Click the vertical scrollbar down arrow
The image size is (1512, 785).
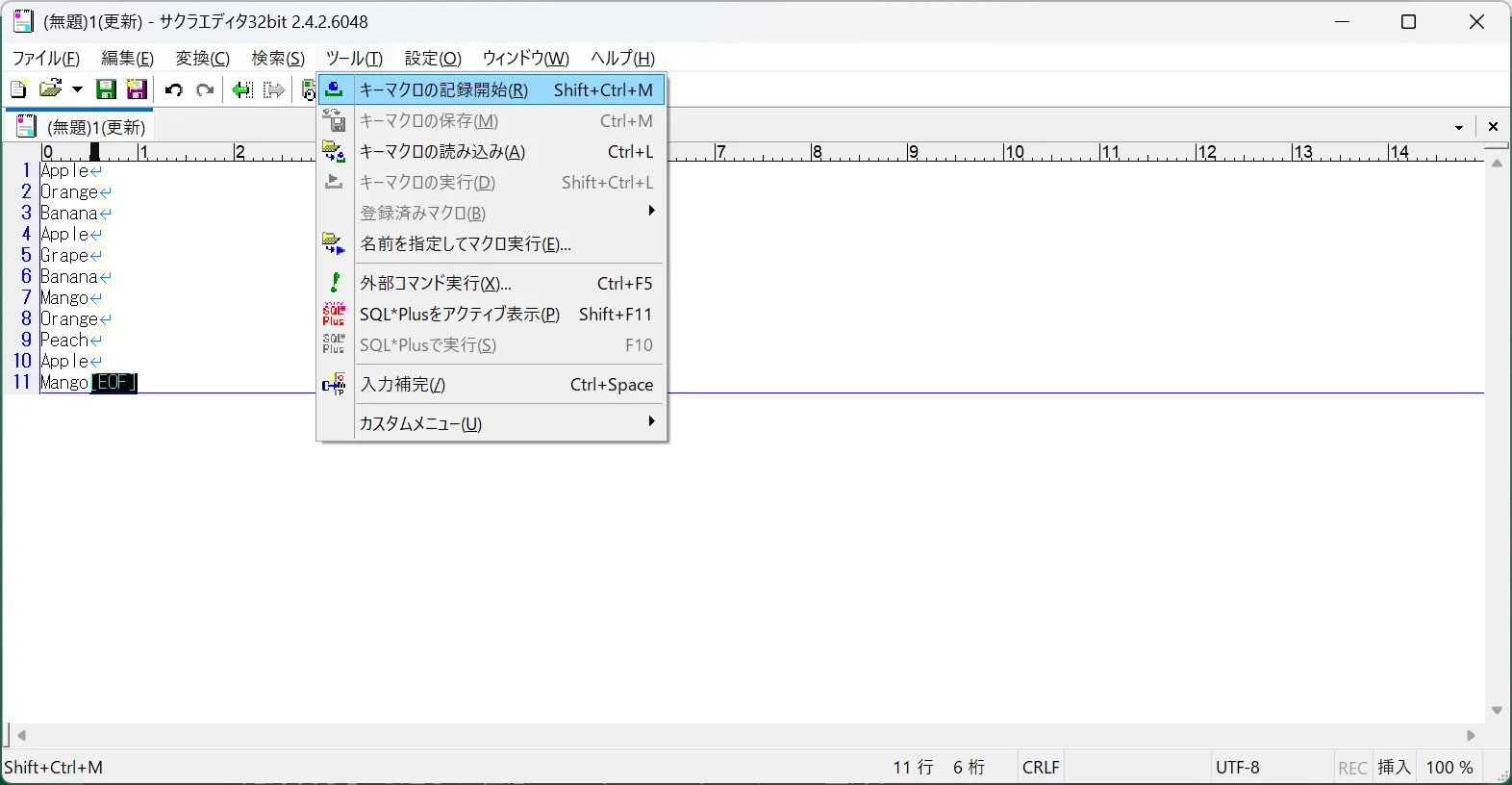point(1497,710)
